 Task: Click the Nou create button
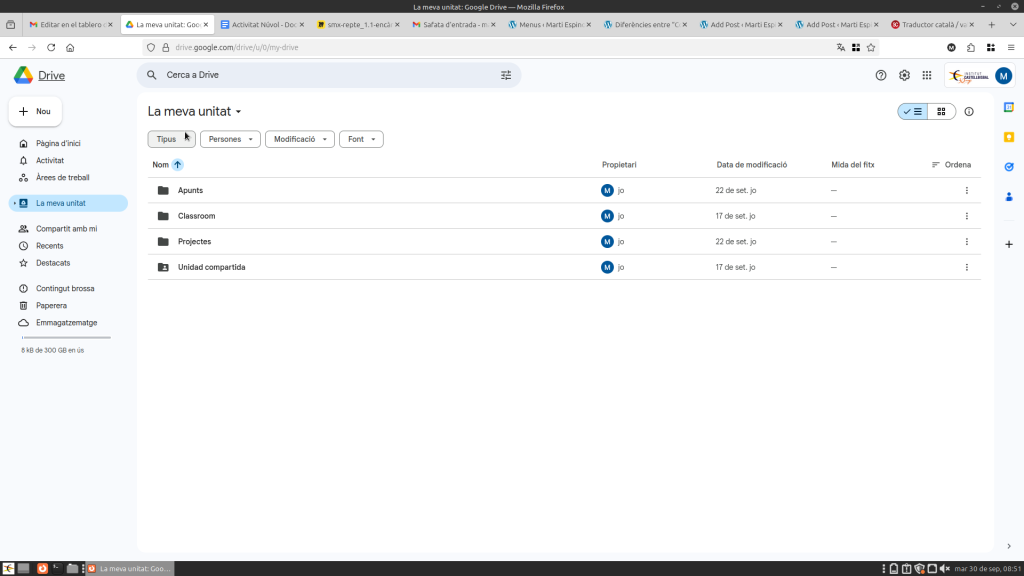pyautogui.click(x=35, y=112)
